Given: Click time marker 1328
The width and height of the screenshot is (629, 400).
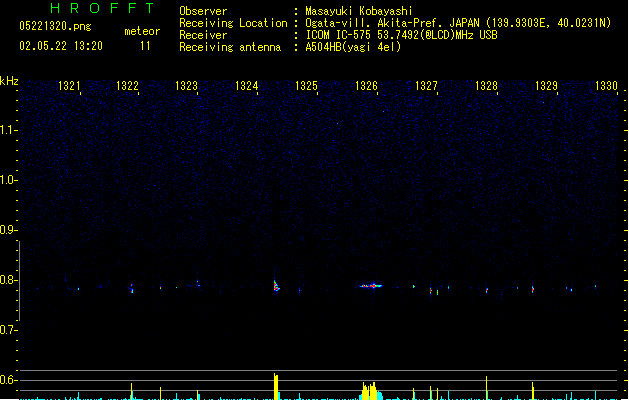Looking at the screenshot, I should (486, 86).
